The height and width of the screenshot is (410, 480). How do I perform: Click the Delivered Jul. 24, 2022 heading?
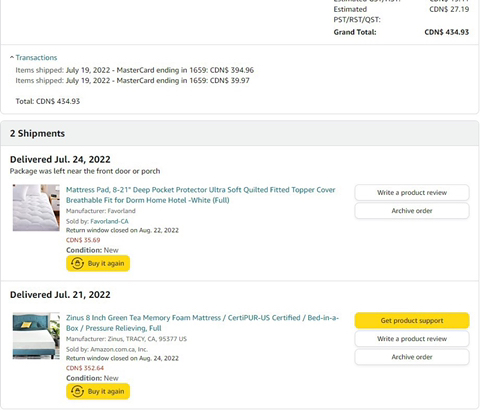(x=60, y=160)
